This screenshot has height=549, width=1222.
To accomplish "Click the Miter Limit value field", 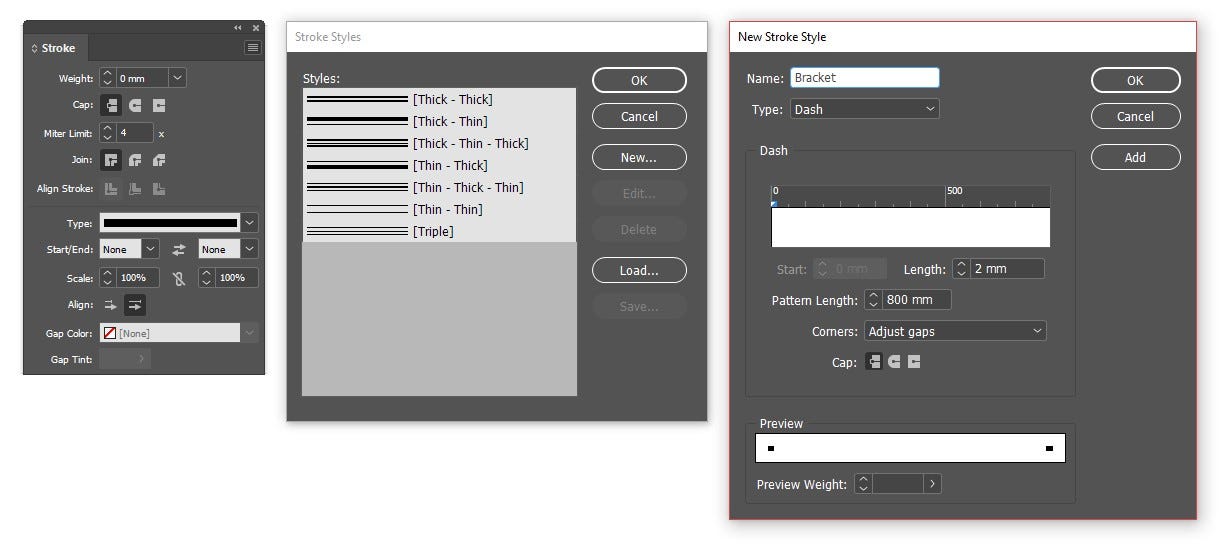I will click(135, 133).
